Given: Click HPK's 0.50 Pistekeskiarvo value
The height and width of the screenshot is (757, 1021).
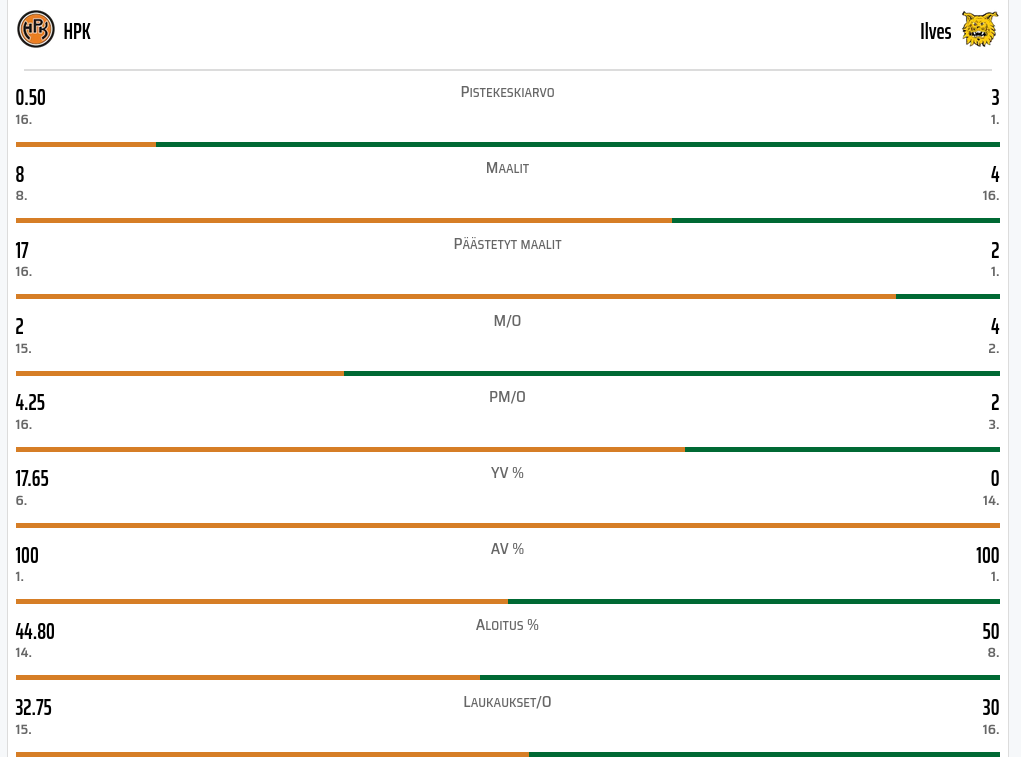Looking at the screenshot, I should point(31,98).
